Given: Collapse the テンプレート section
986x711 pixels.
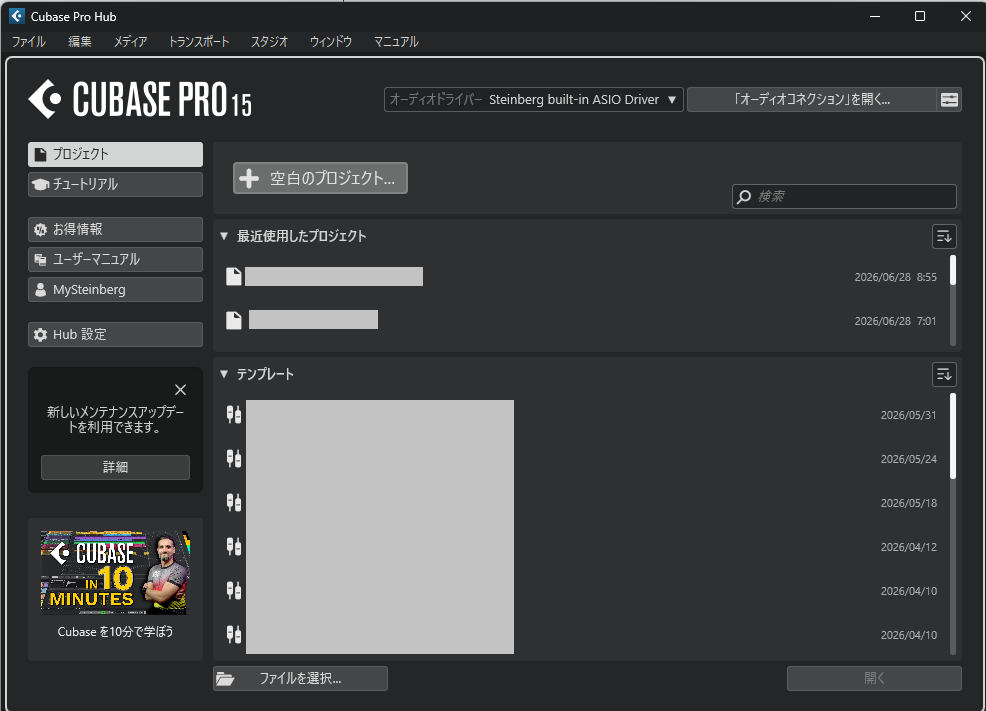Looking at the screenshot, I should [x=224, y=374].
